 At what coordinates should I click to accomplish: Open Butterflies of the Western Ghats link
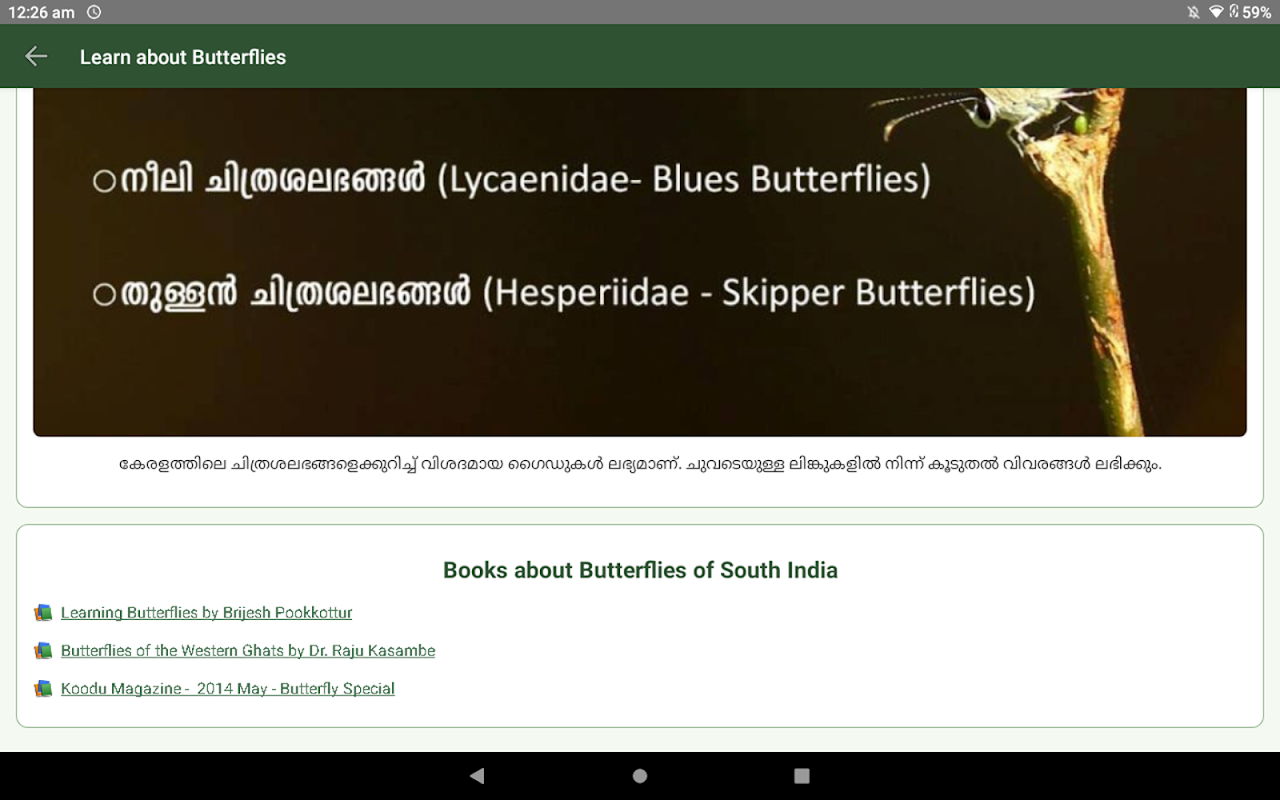[x=248, y=650]
